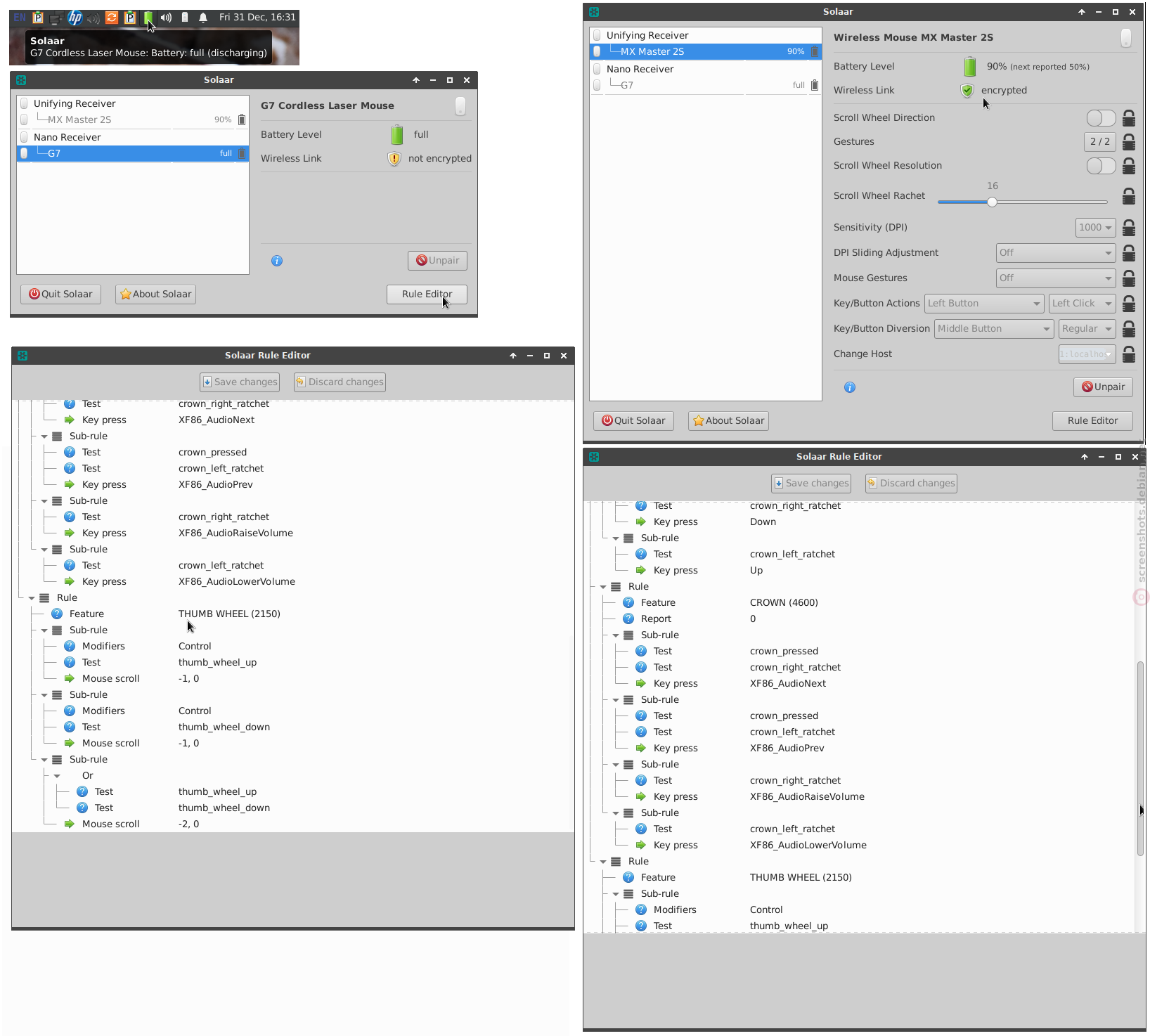Toggle the lock beside Scroll Wheel Resolution
1150x1036 pixels.
[x=1129, y=165]
